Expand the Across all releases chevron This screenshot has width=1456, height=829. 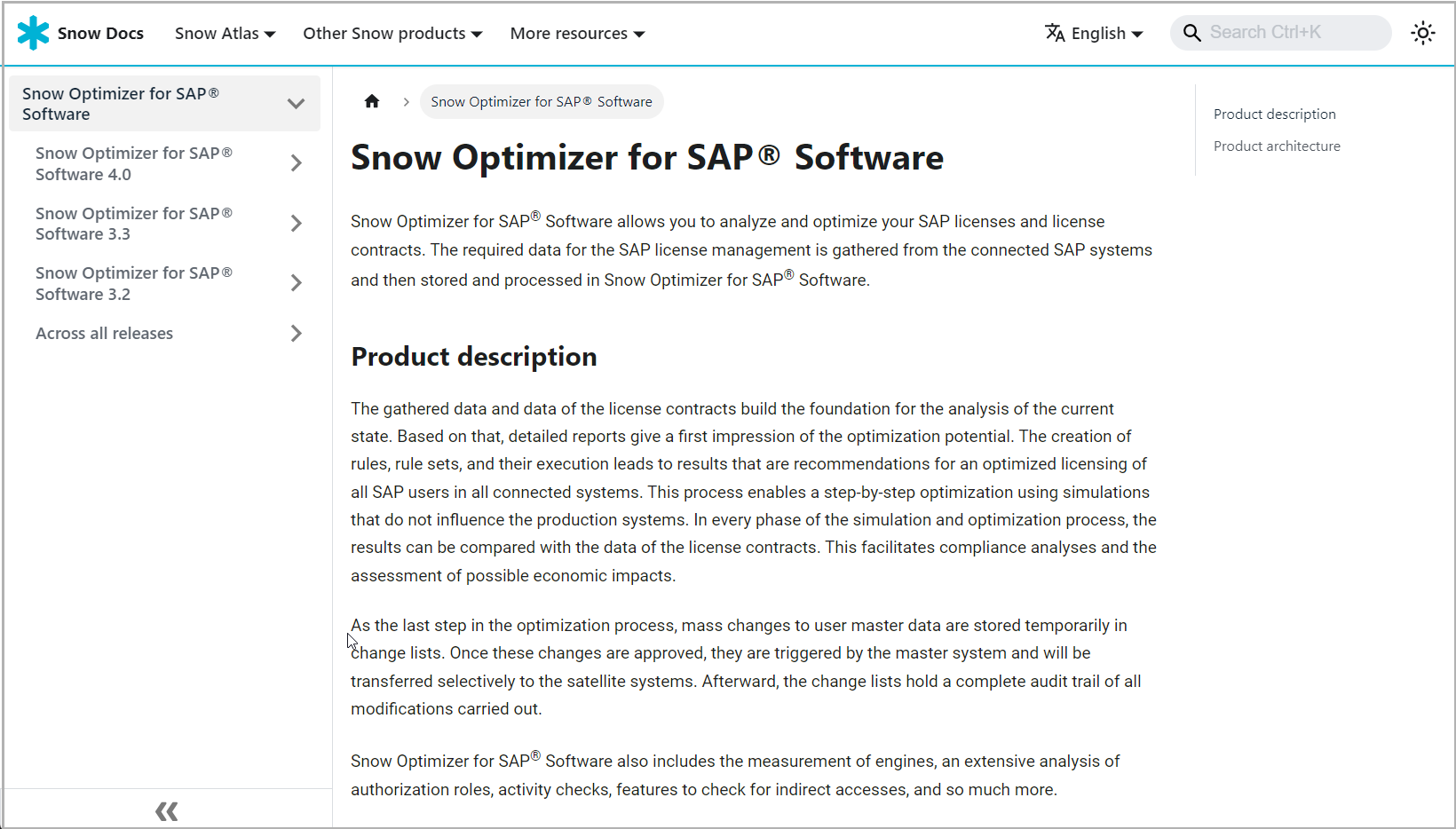(297, 334)
